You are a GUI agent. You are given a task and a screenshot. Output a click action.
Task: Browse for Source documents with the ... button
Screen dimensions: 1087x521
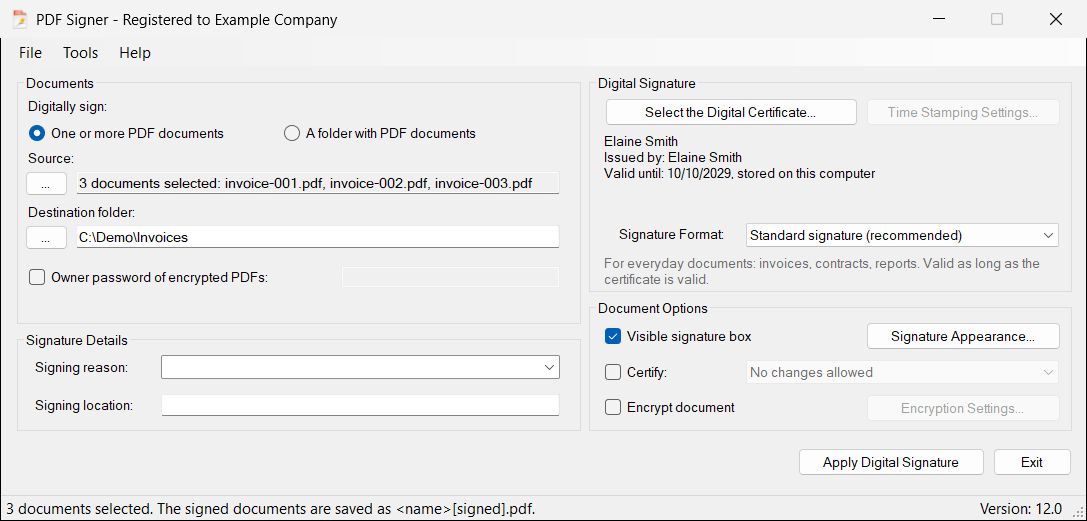coord(46,184)
